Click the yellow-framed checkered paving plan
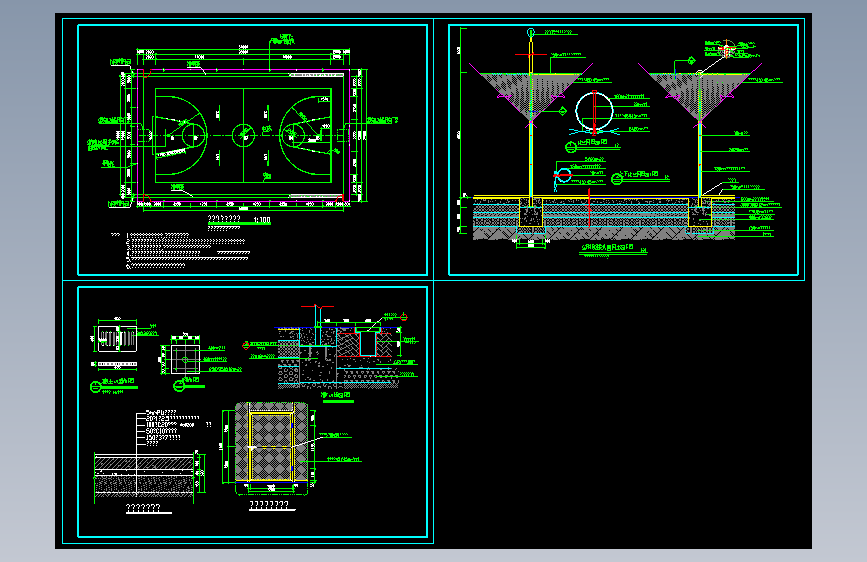The image size is (867, 562). pos(271,446)
